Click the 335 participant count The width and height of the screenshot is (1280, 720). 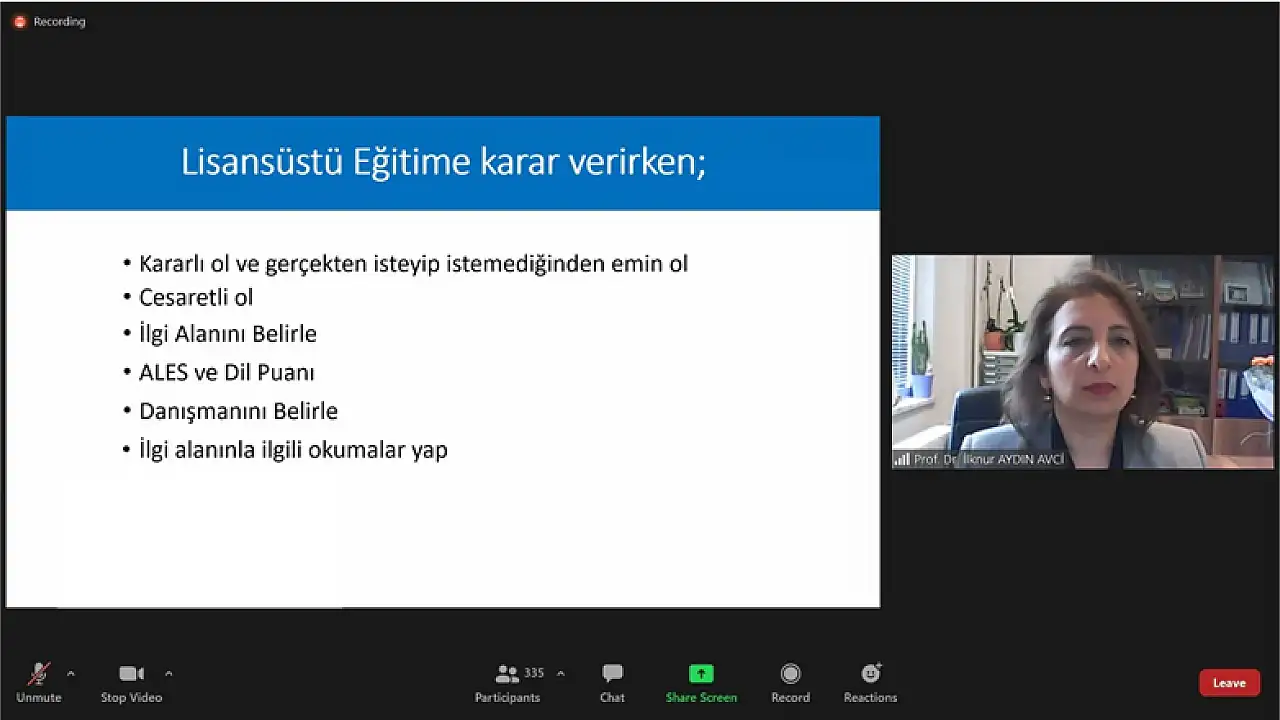[534, 673]
